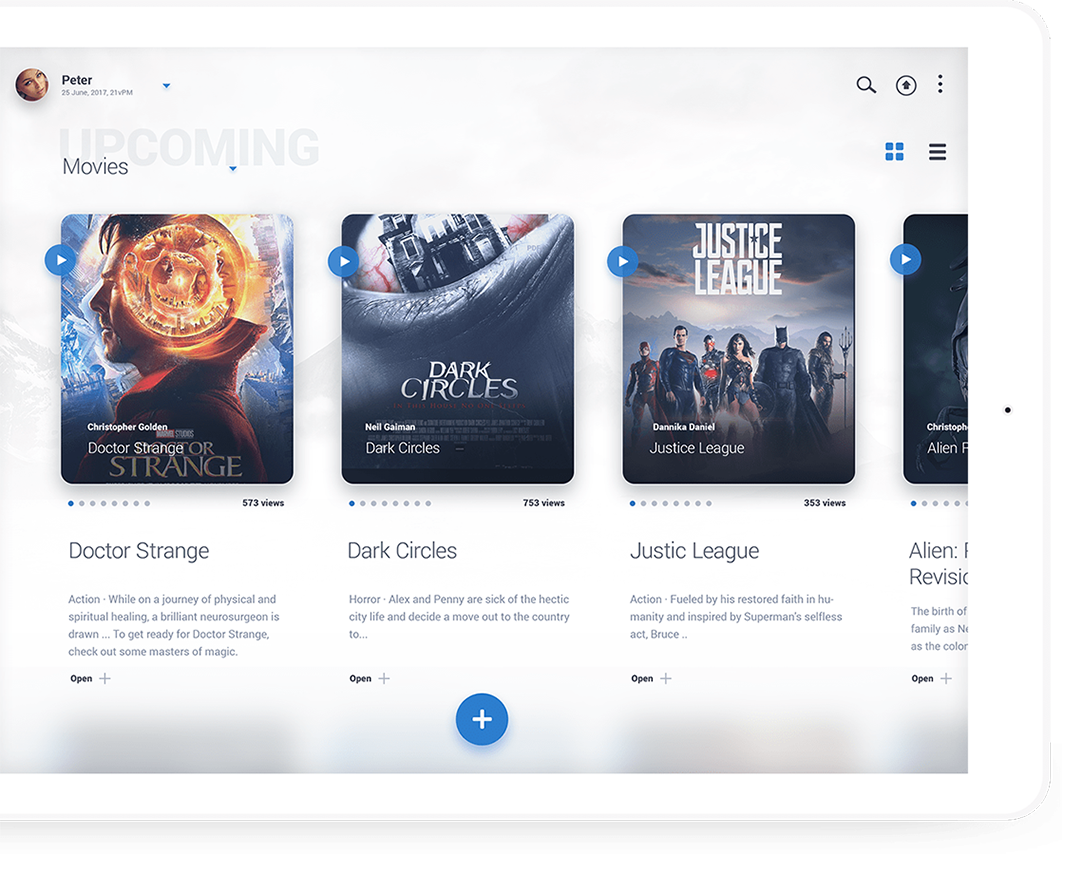Open the Dark Circles poster

click(x=458, y=348)
